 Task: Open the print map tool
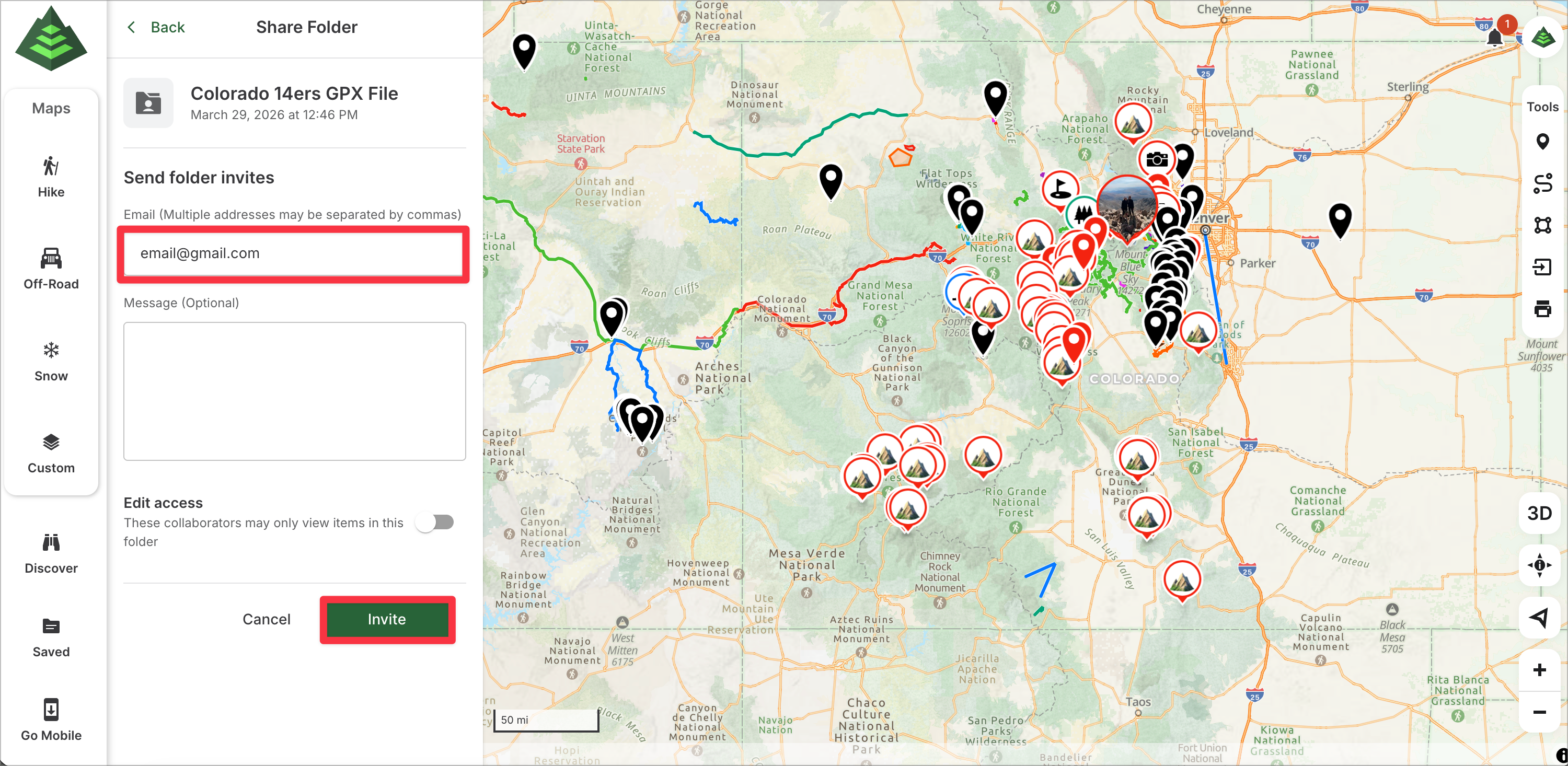click(x=1542, y=309)
